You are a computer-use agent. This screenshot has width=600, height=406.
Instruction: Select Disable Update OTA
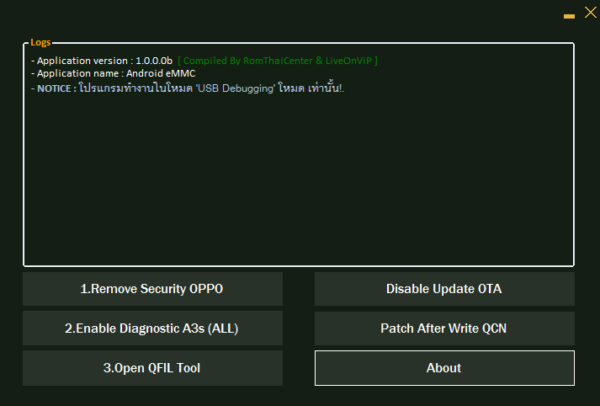point(444,289)
